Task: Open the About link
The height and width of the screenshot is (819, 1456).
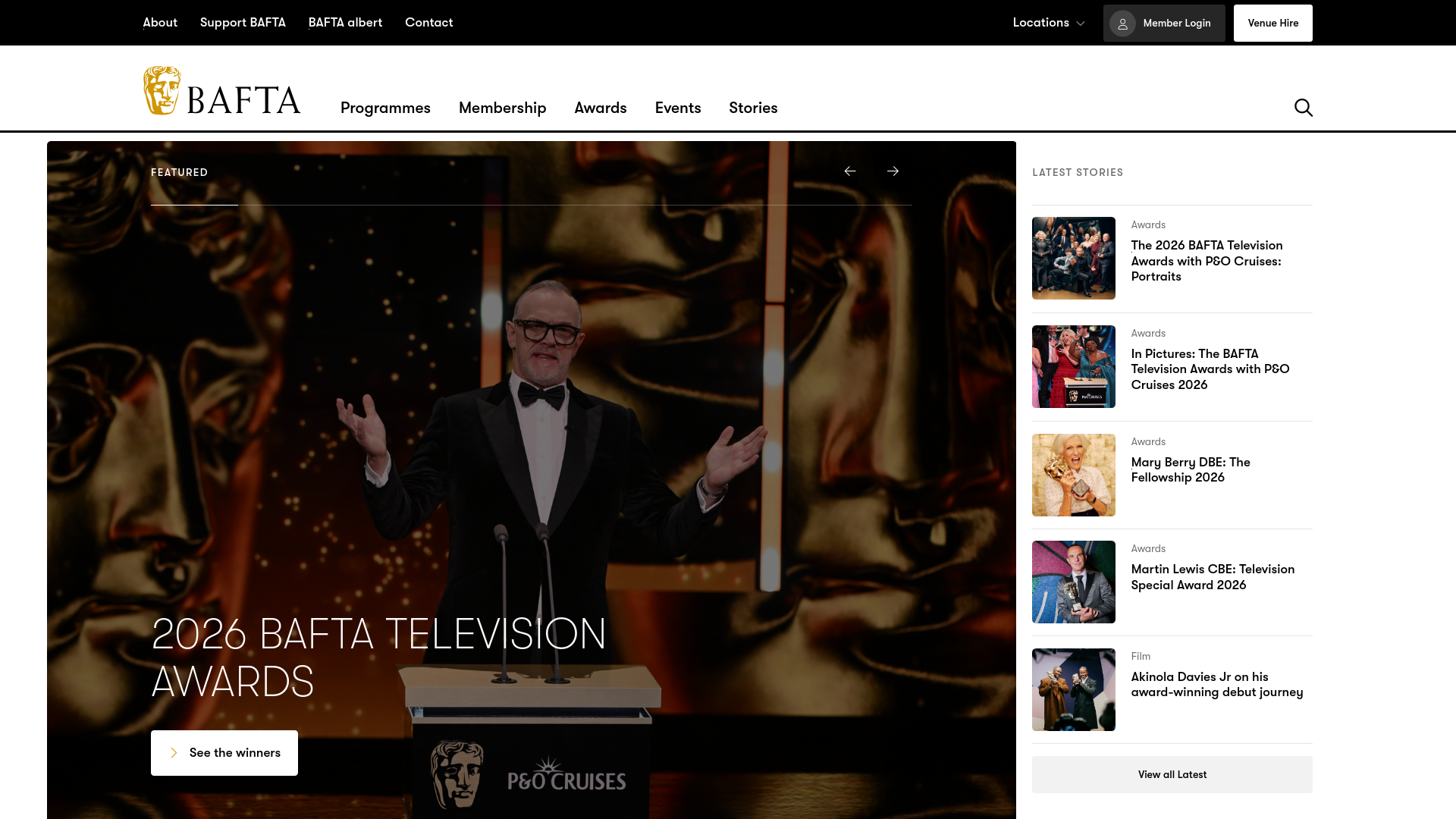Action: point(160,23)
